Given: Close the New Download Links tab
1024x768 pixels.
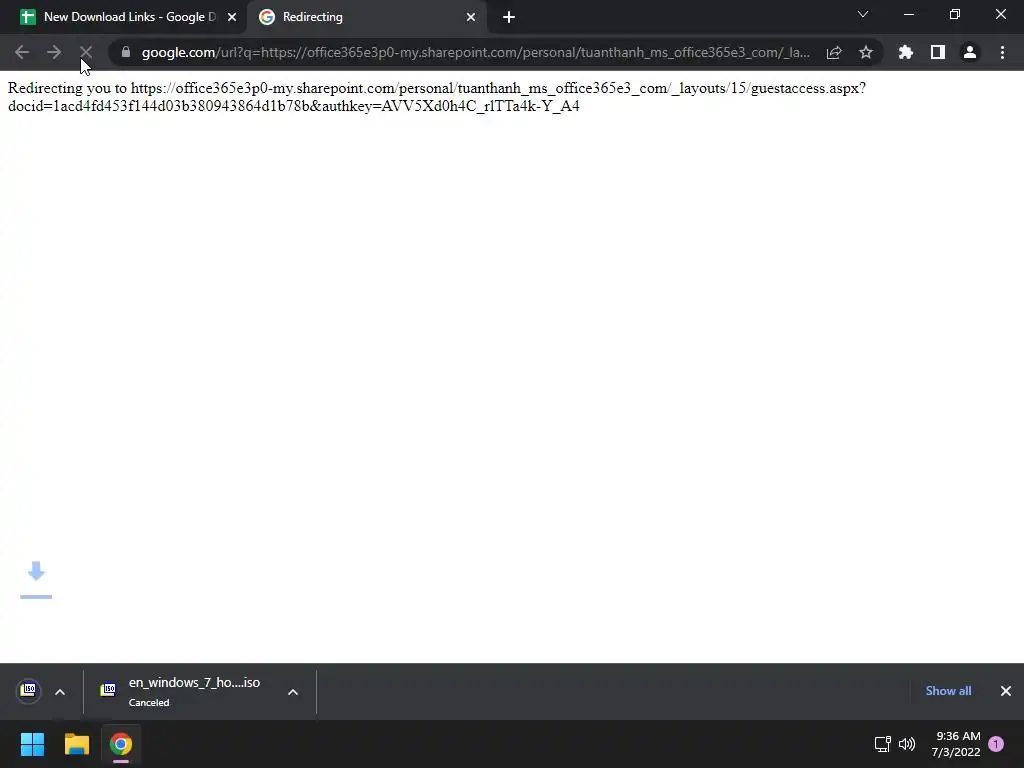Looking at the screenshot, I should point(232,17).
